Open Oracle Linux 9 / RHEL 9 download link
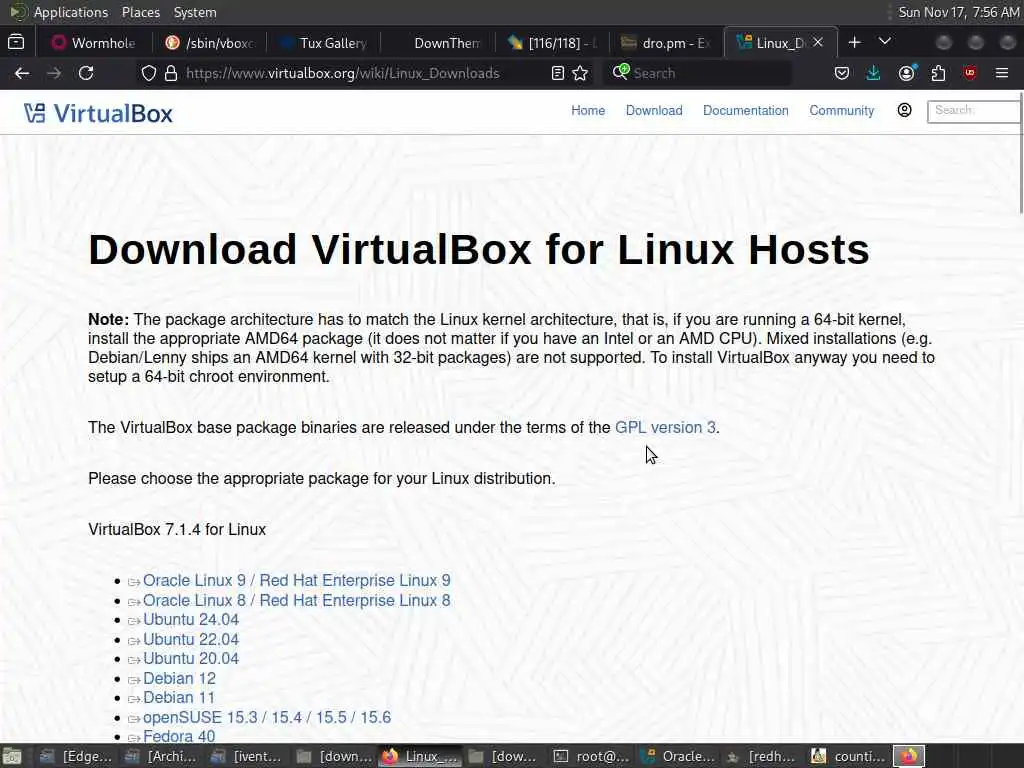The height and width of the screenshot is (768, 1024). (296, 580)
